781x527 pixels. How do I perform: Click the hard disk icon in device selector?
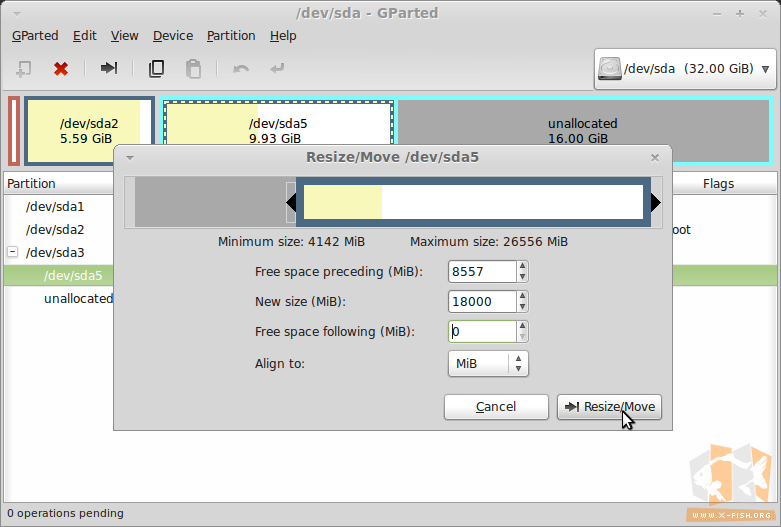(610, 69)
